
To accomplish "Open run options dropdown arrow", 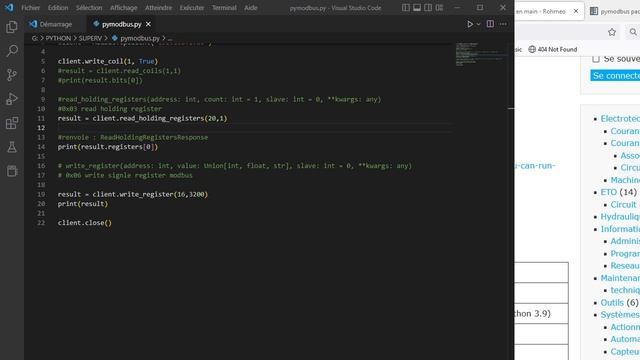I will [x=478, y=24].
